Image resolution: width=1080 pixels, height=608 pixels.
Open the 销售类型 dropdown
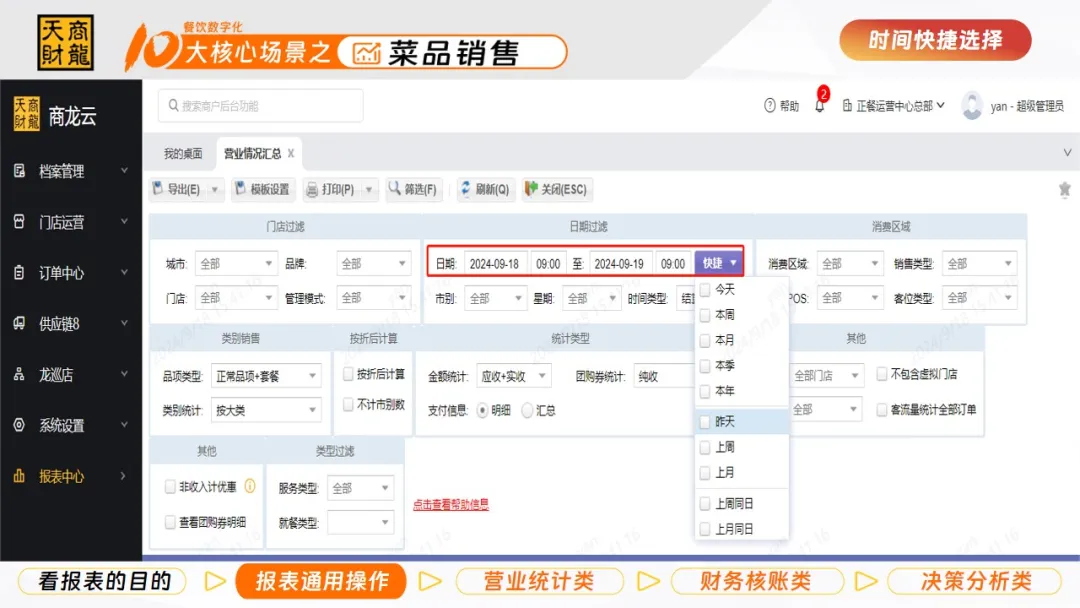coord(979,264)
